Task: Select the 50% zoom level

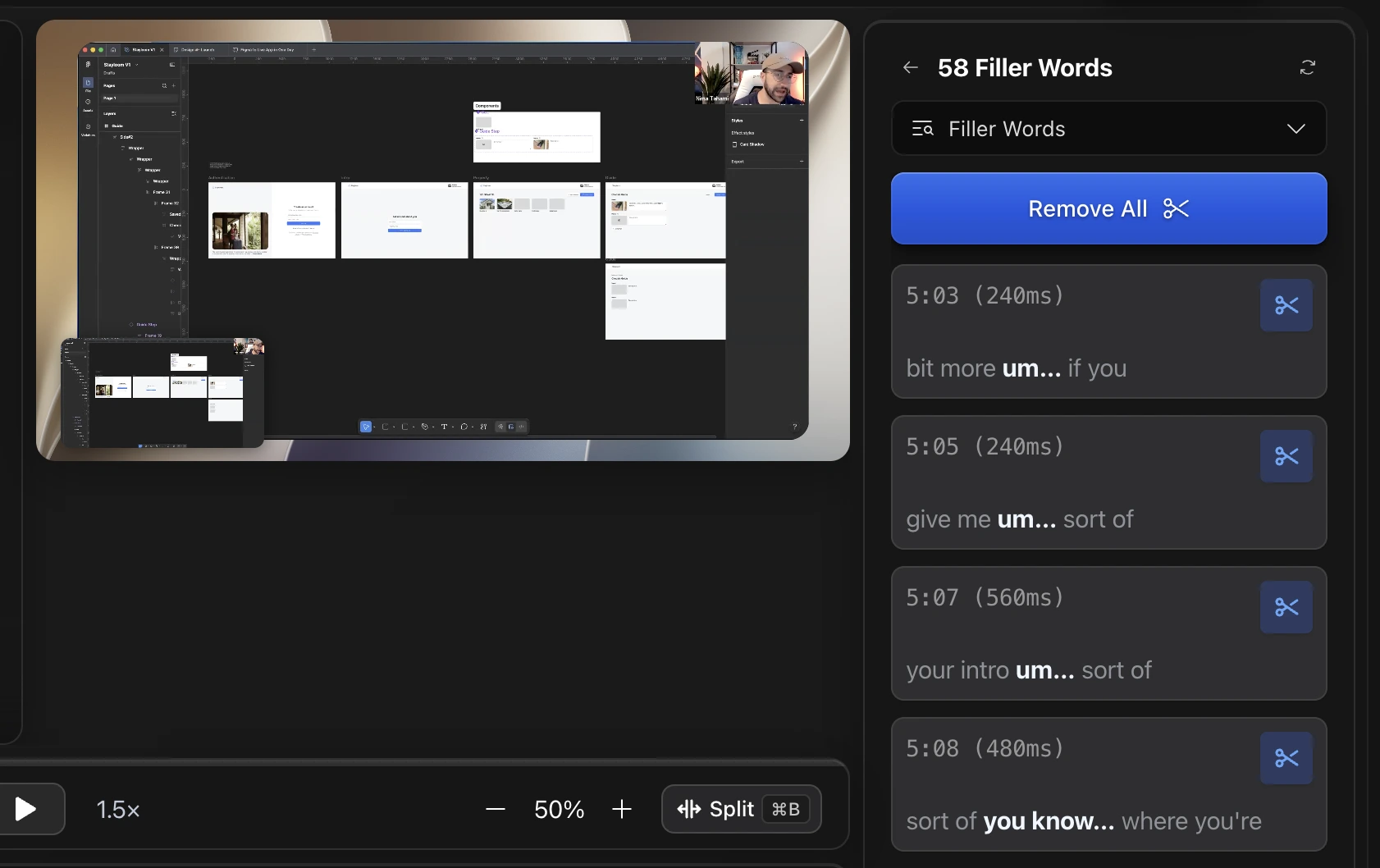Action: click(560, 810)
